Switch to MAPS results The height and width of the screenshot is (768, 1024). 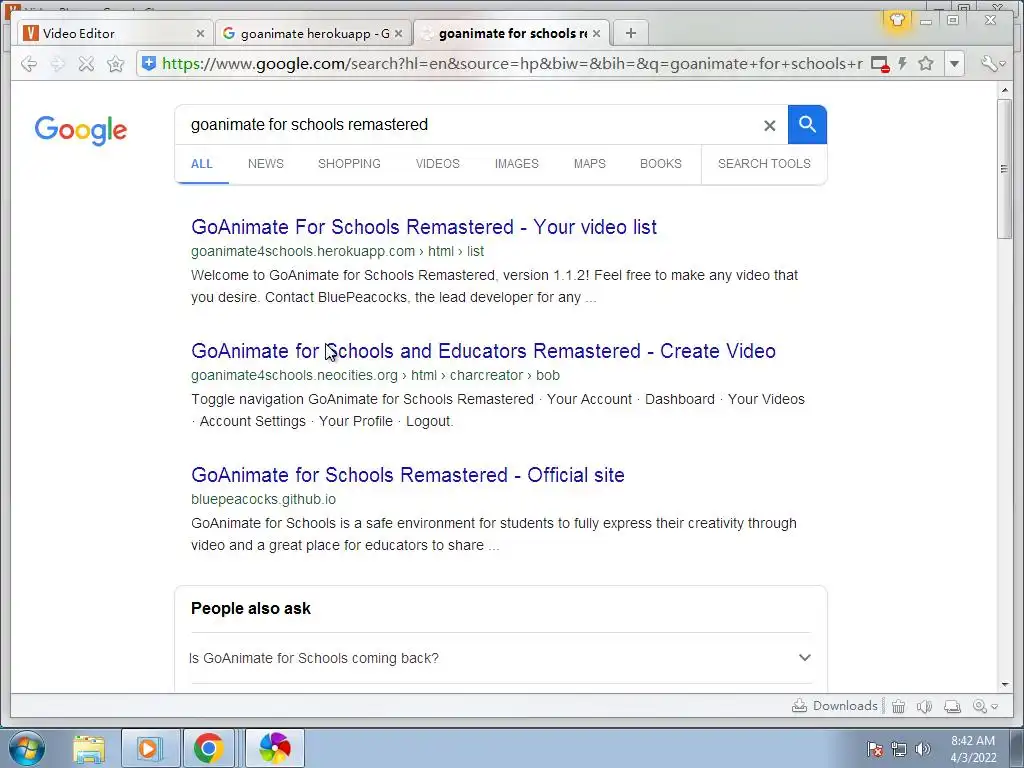coord(590,164)
